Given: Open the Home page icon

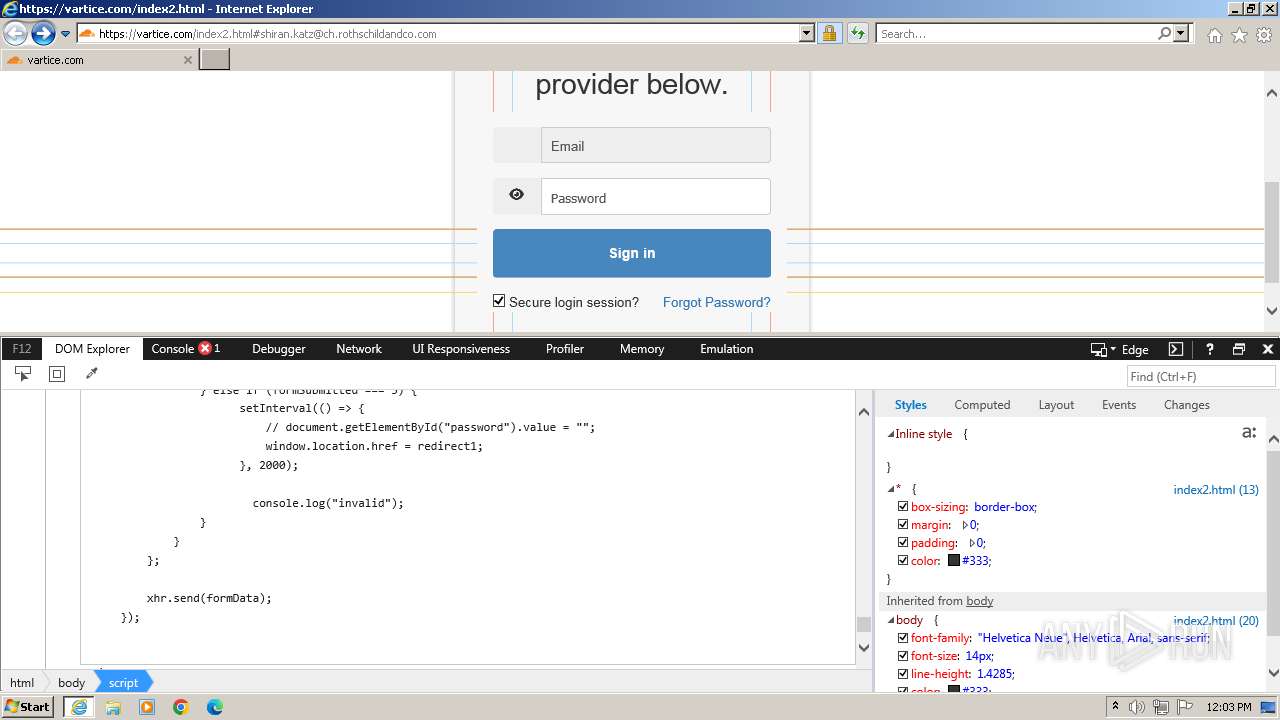Looking at the screenshot, I should tap(1214, 35).
